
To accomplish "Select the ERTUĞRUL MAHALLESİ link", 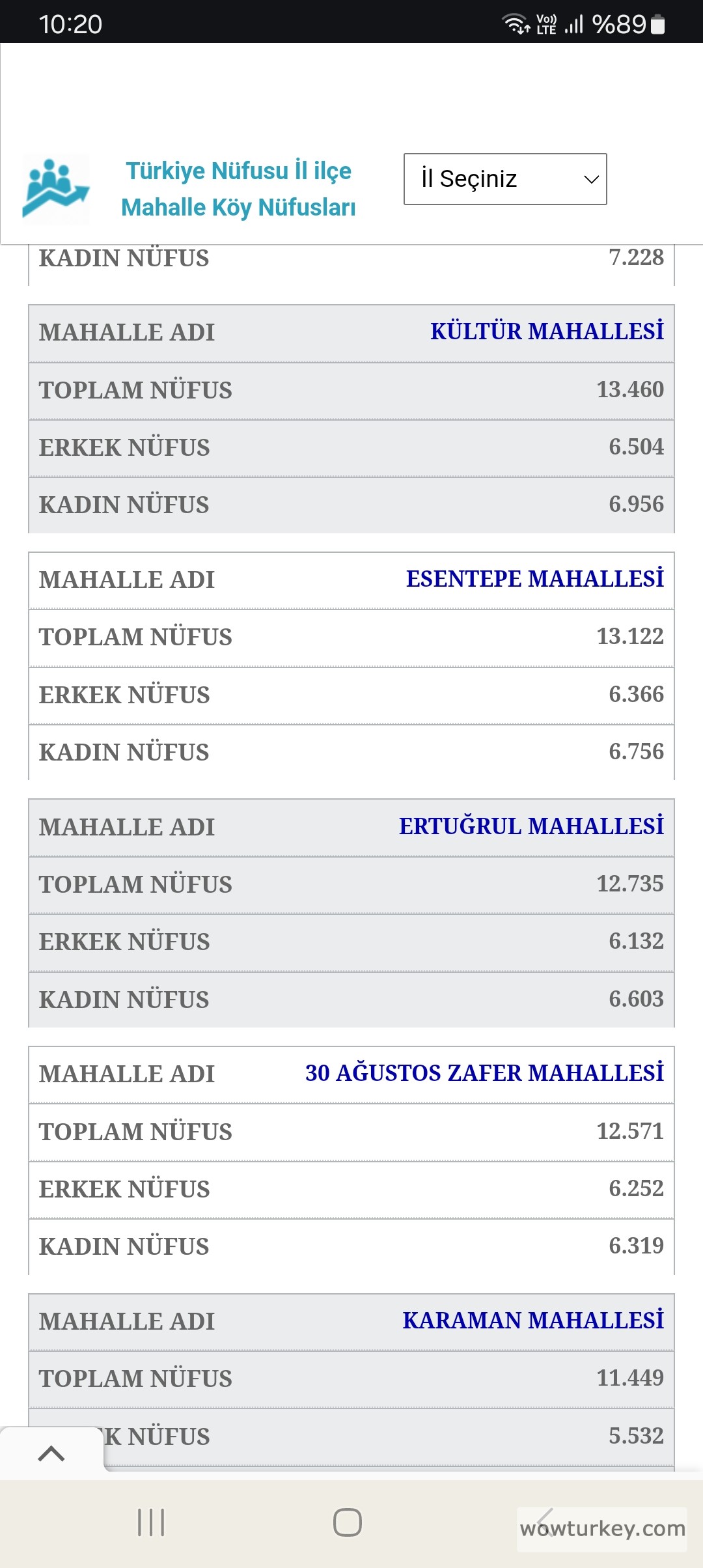I will point(531,826).
